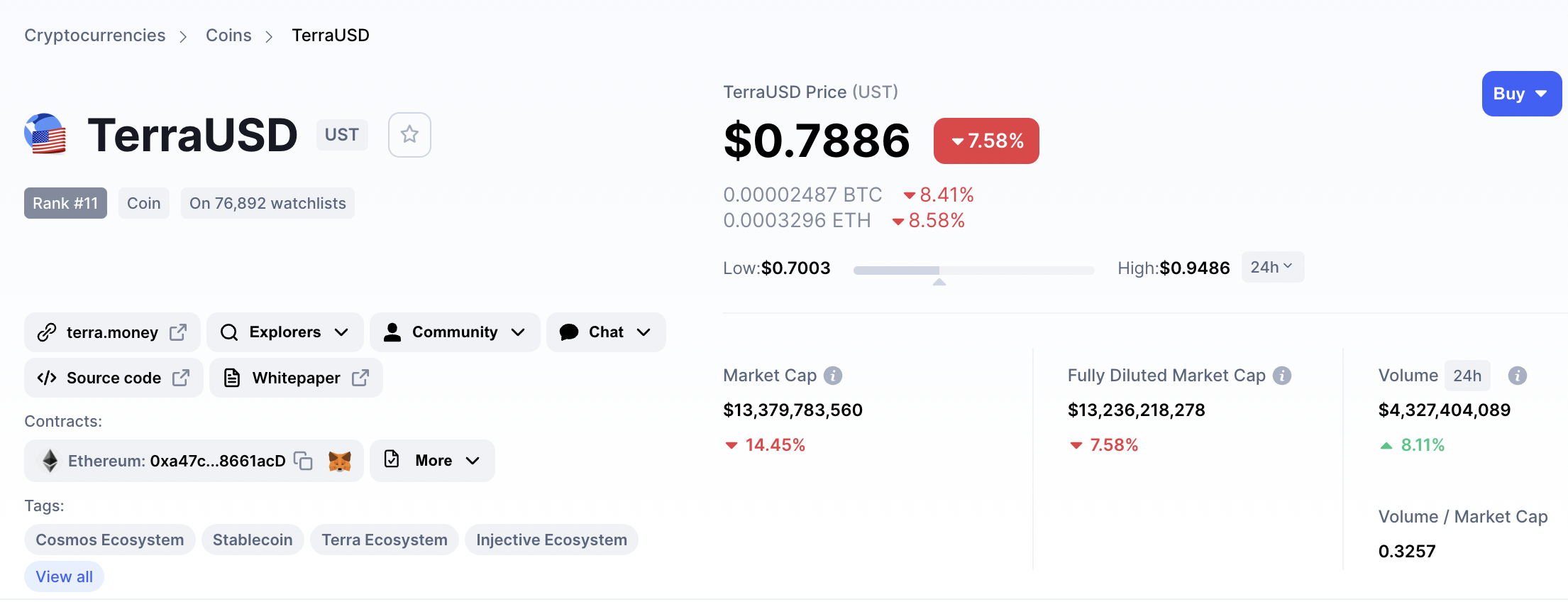Open Fully Diluted Market Cap info icon
This screenshot has width=1568, height=612.
1282,376
